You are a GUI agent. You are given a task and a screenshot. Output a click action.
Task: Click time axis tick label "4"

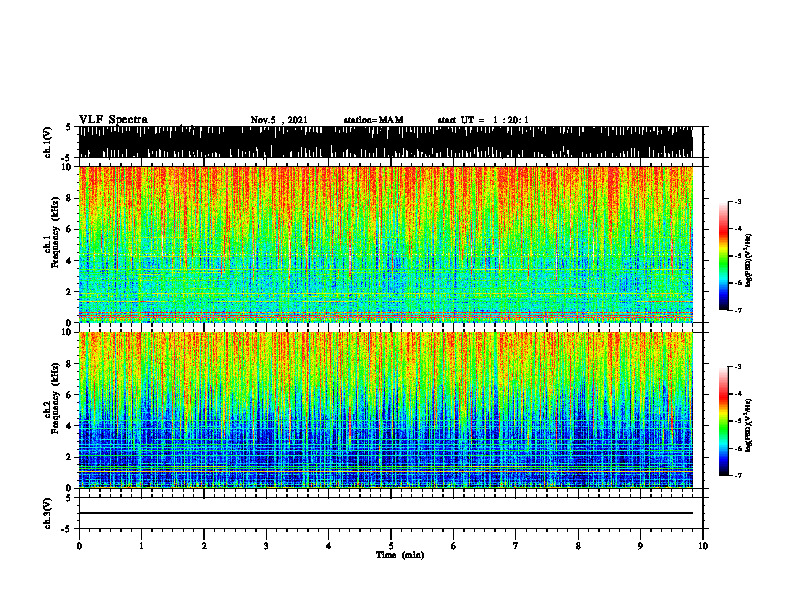click(x=329, y=546)
